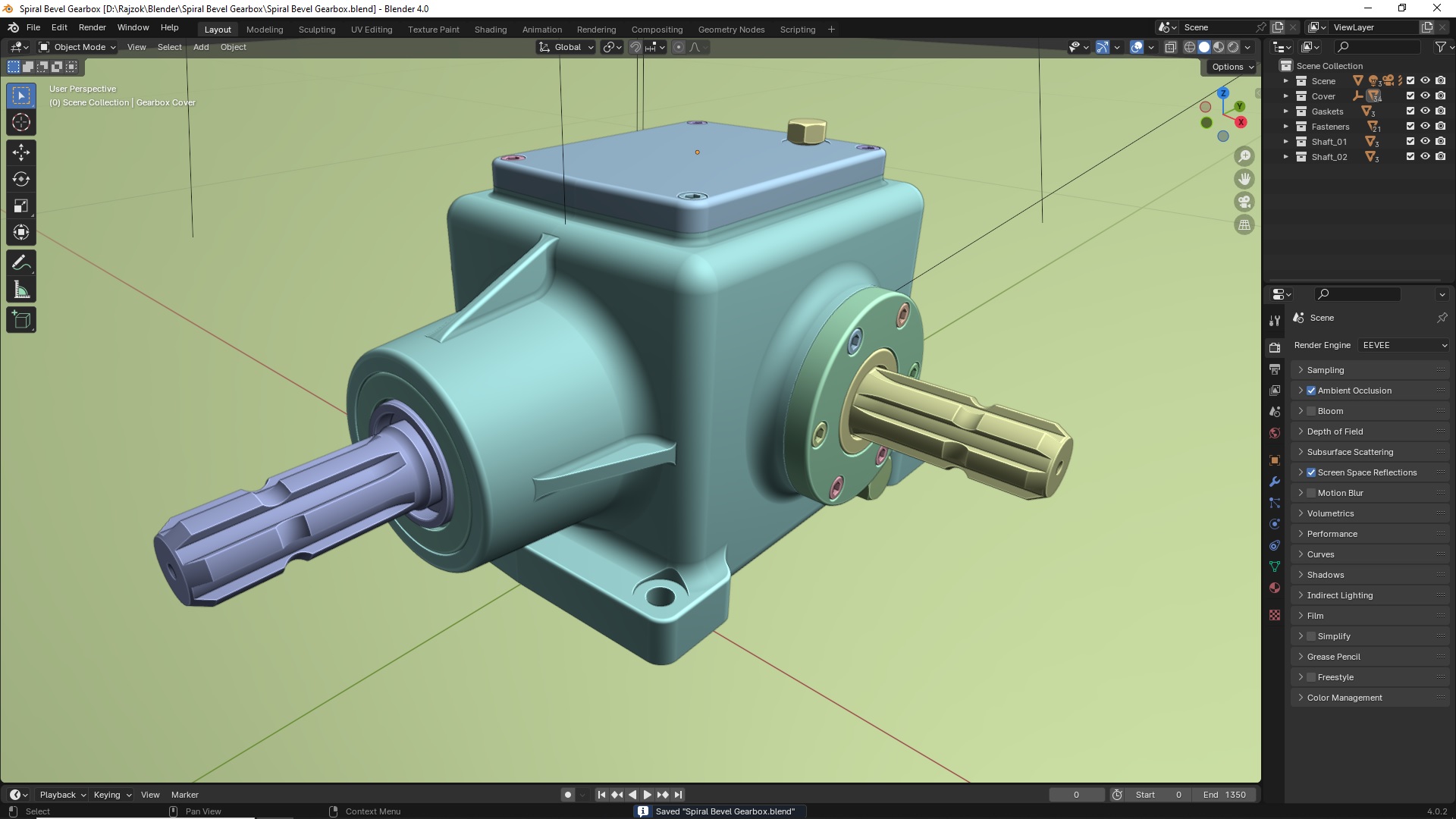Select the Rotate tool
The width and height of the screenshot is (1456, 819).
click(21, 180)
